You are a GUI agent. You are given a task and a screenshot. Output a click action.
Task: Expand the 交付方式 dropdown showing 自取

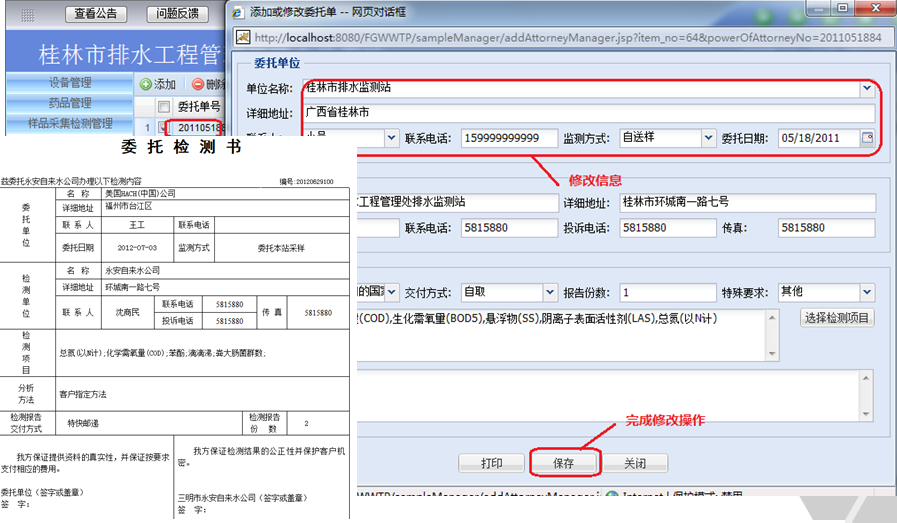(x=550, y=292)
